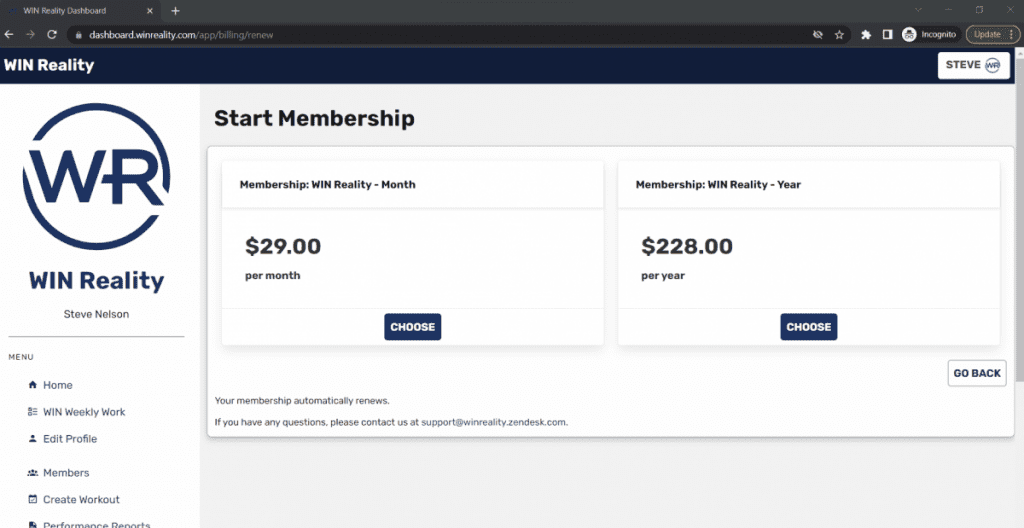Click the browser back arrow
Viewport: 1024px width, 528px height.
(x=9, y=35)
